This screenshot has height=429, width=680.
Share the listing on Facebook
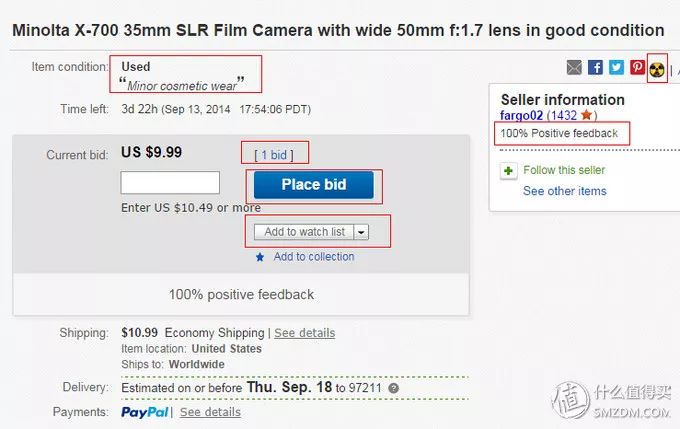(x=595, y=68)
